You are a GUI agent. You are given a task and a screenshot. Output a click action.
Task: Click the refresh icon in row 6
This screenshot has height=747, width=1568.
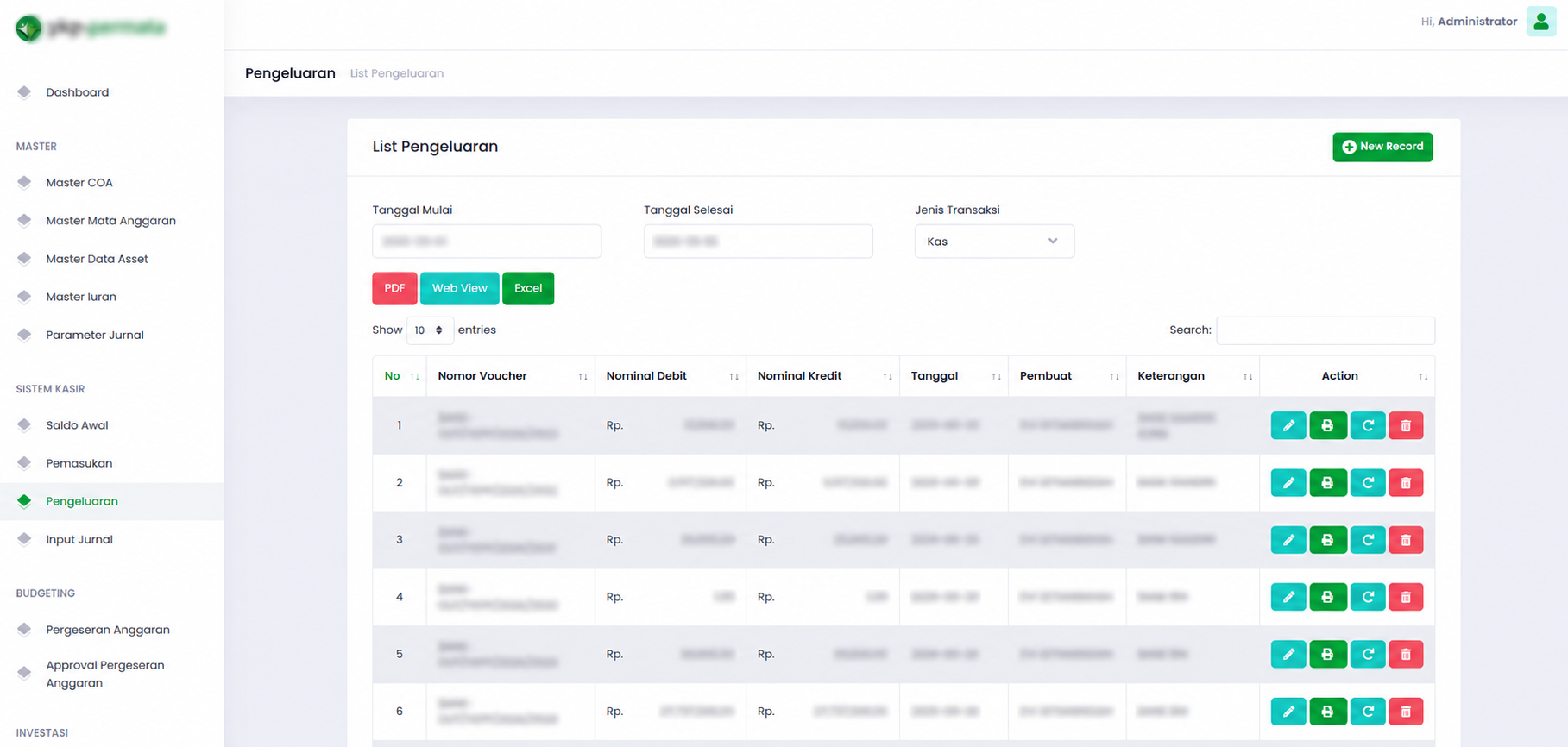point(1368,712)
